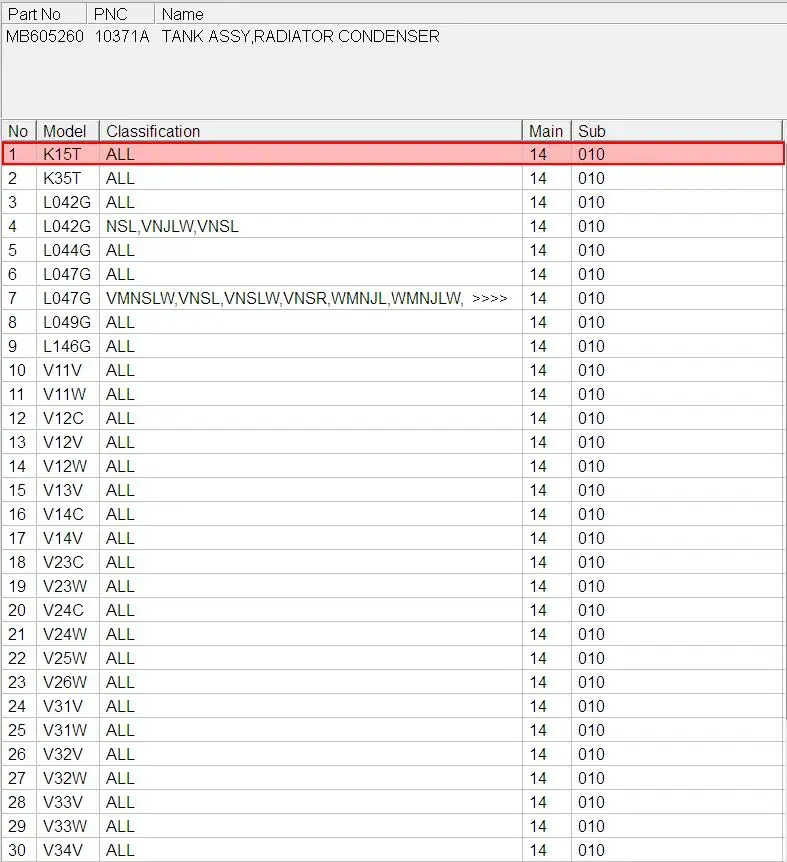Select the V14V model row

coord(393,538)
